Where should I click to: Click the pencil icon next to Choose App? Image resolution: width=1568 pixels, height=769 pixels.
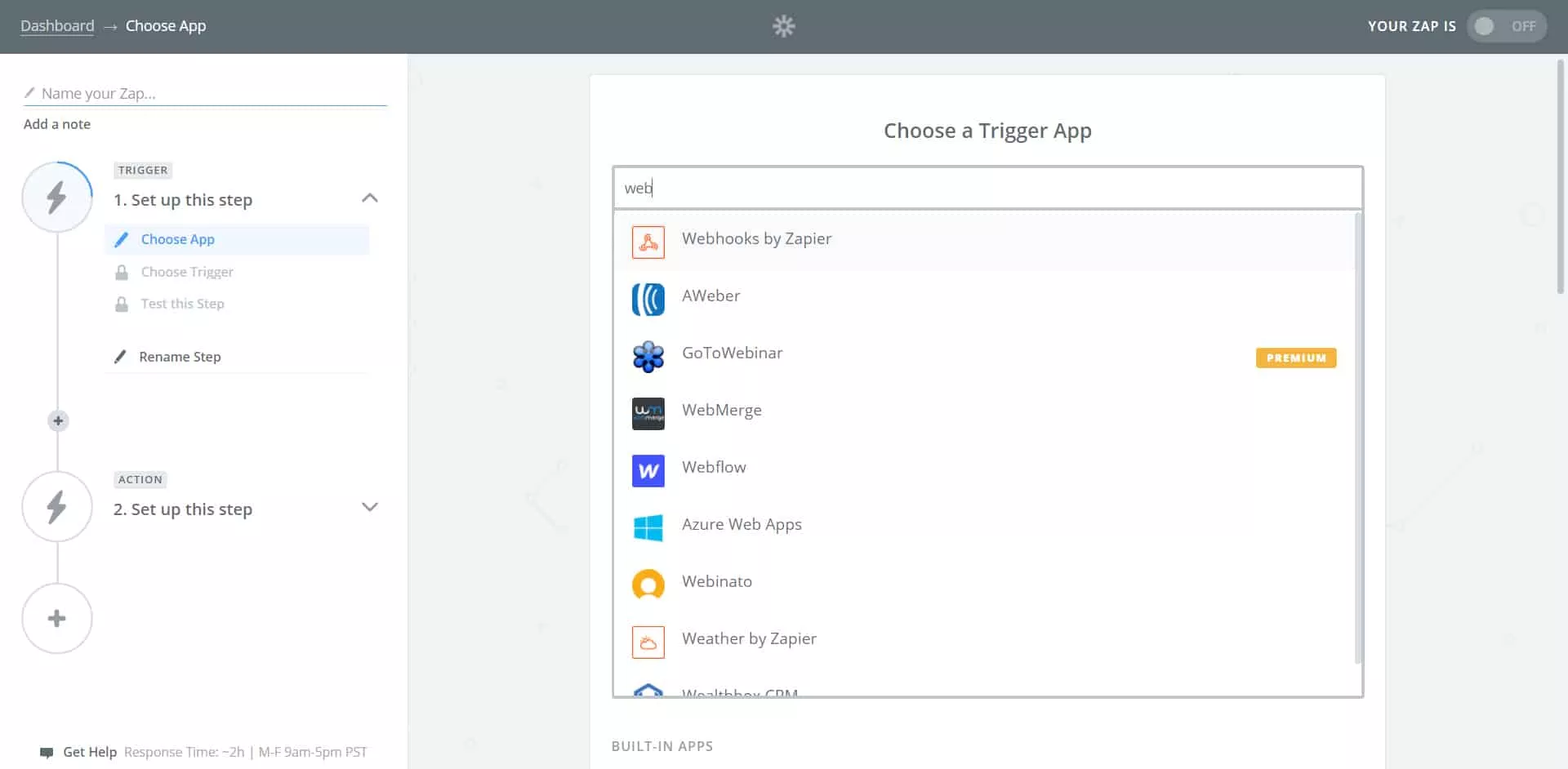(121, 239)
